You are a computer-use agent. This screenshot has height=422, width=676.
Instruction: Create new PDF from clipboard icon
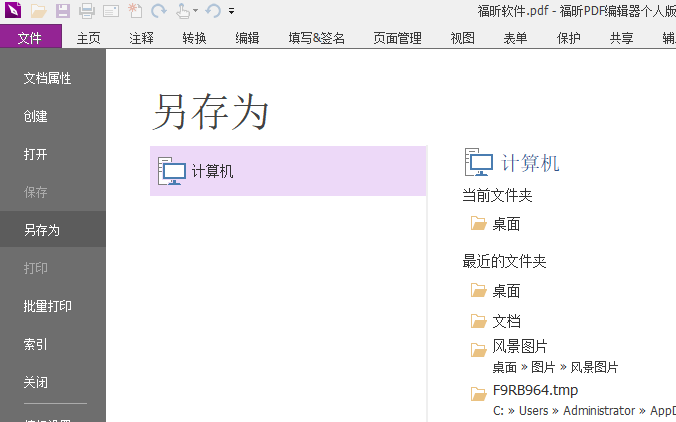pos(135,11)
